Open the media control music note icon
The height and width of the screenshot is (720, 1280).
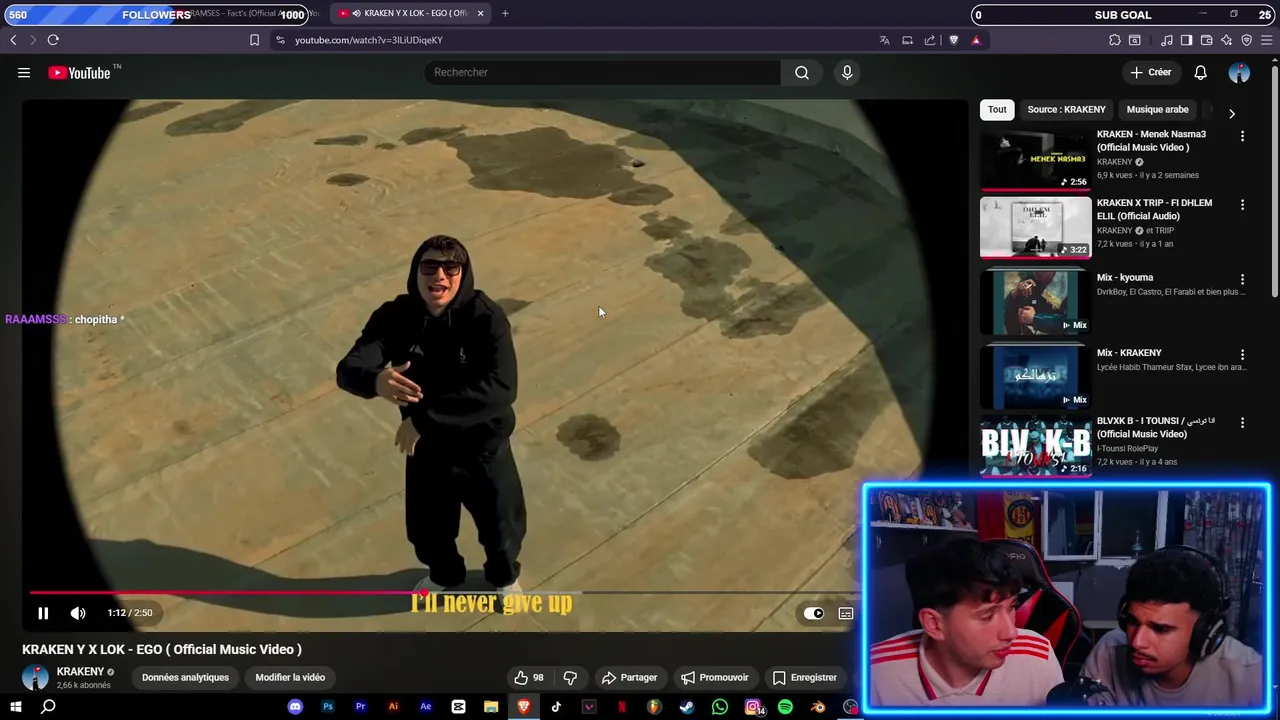(x=1167, y=40)
